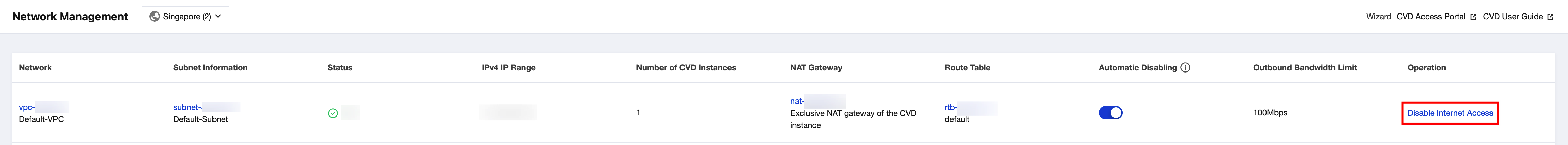Click the green running status icon

(x=333, y=113)
